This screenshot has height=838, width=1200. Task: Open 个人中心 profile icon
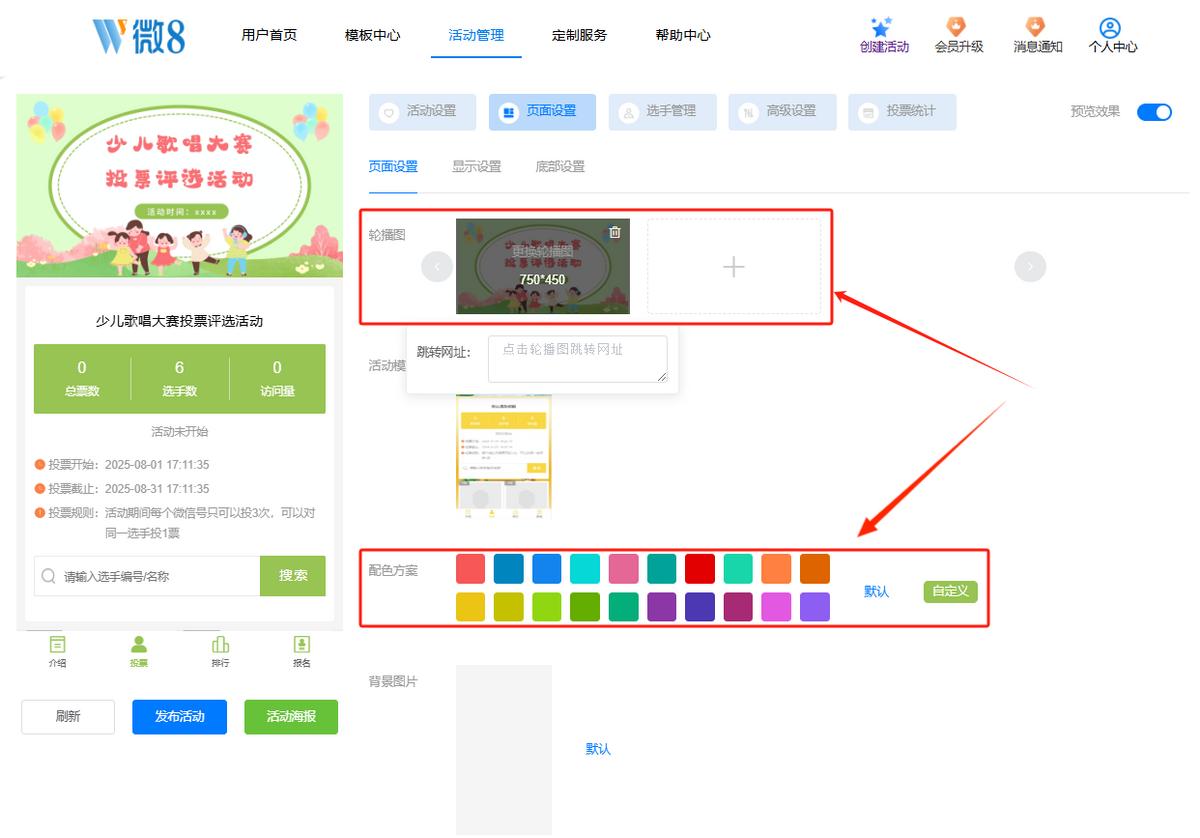click(x=1110, y=27)
